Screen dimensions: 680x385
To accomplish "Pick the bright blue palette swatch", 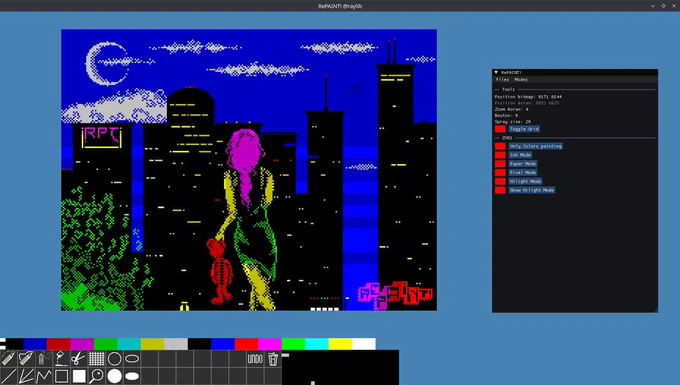I will (x=222, y=344).
